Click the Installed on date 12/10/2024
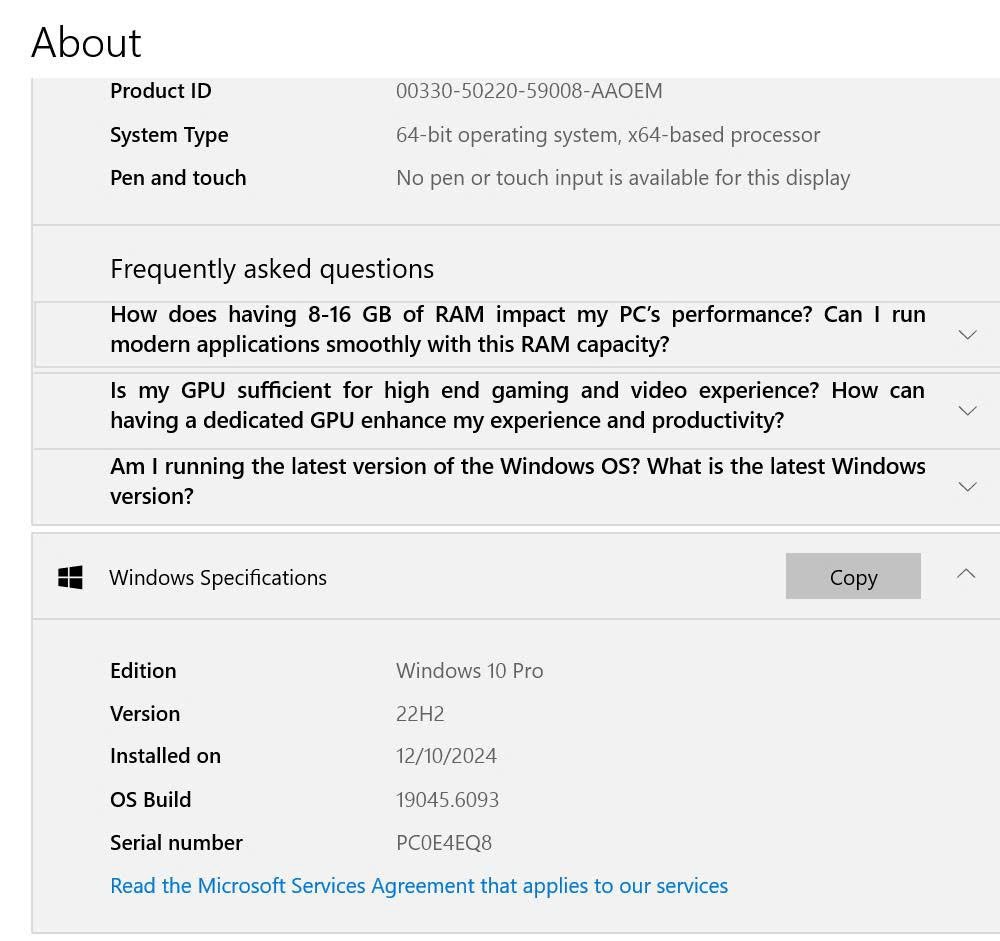This screenshot has width=1000, height=941. 446,756
